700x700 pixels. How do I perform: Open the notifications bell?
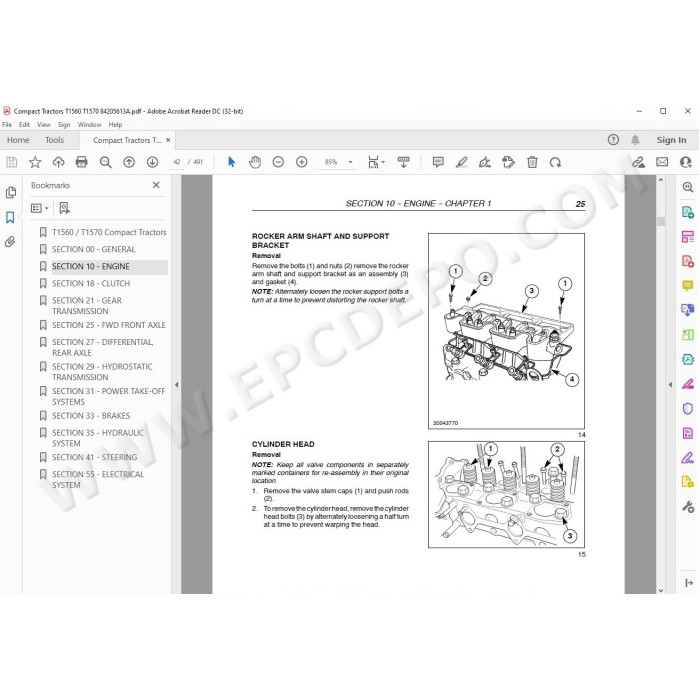pyautogui.click(x=635, y=140)
